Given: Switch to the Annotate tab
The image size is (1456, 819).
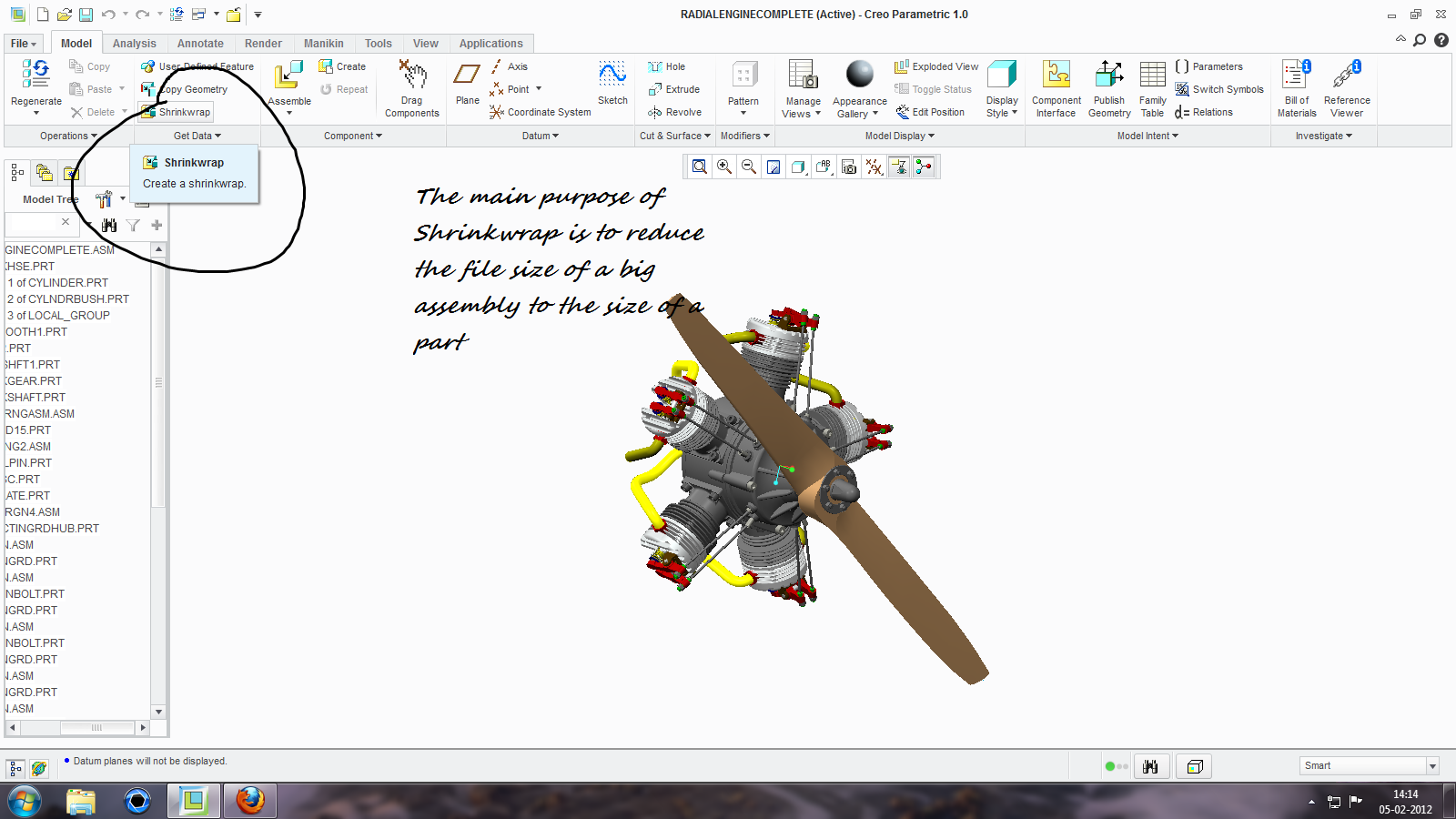Looking at the screenshot, I should coord(200,44).
